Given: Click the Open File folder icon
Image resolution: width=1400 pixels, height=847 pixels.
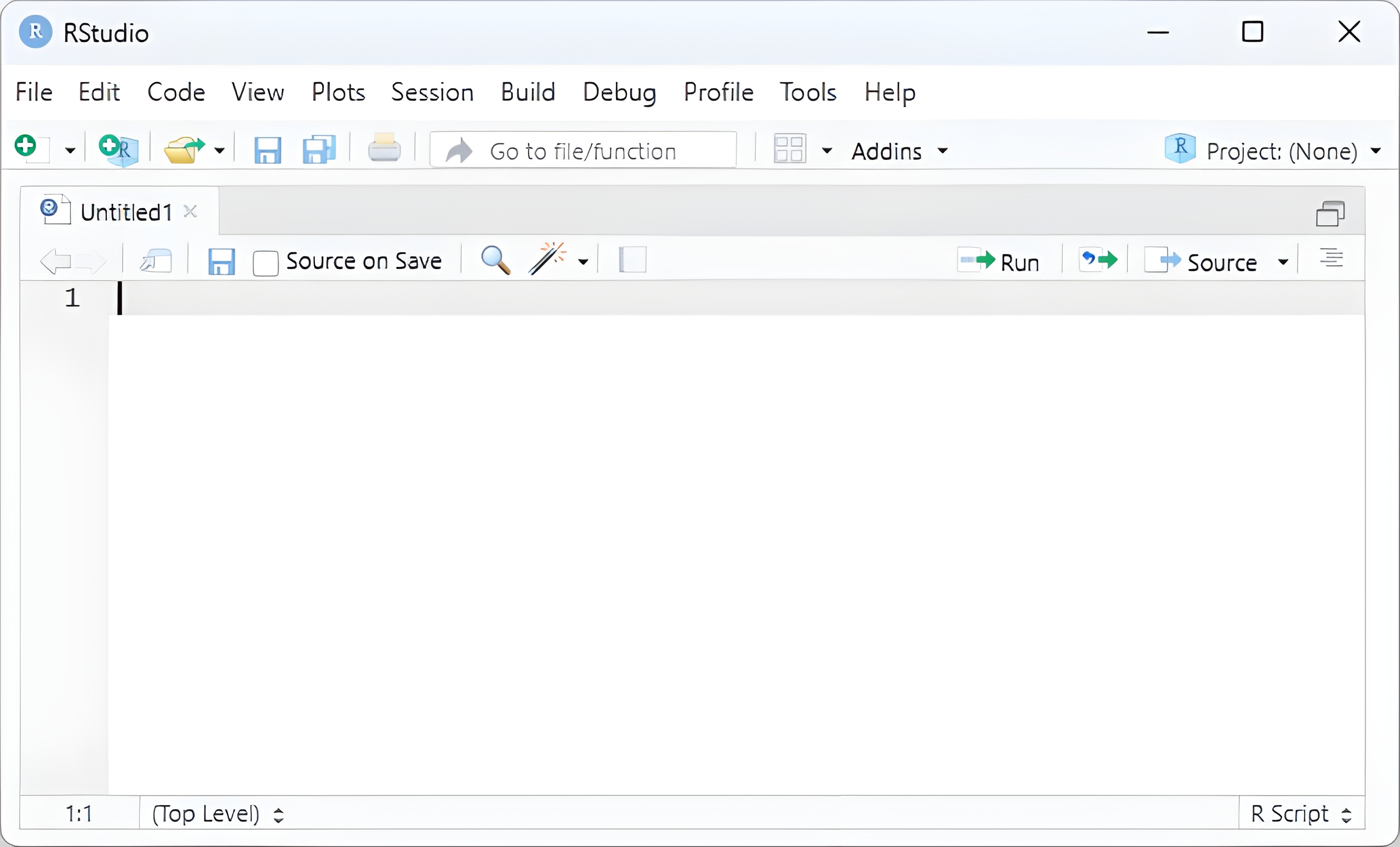Looking at the screenshot, I should click(183, 150).
